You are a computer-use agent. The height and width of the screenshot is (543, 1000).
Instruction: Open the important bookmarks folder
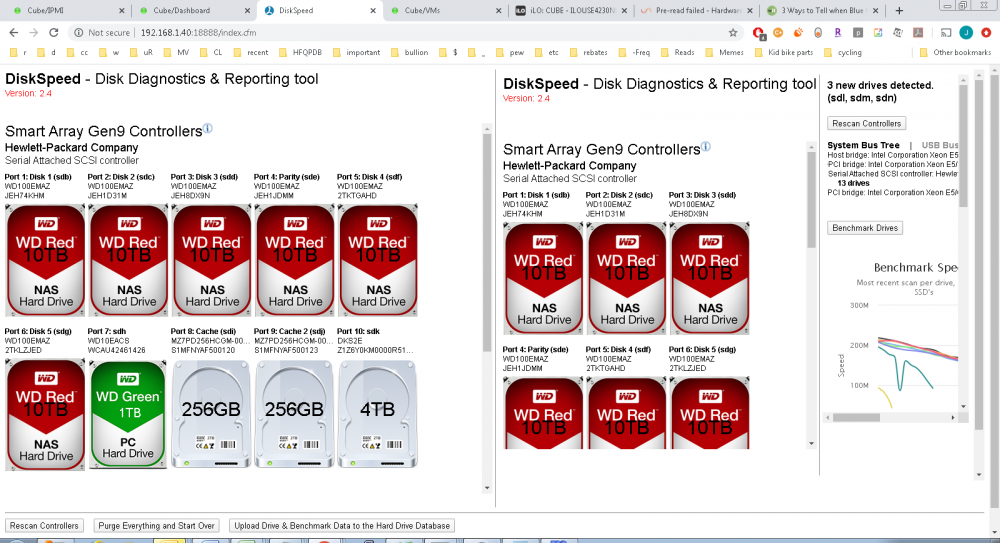[x=357, y=52]
